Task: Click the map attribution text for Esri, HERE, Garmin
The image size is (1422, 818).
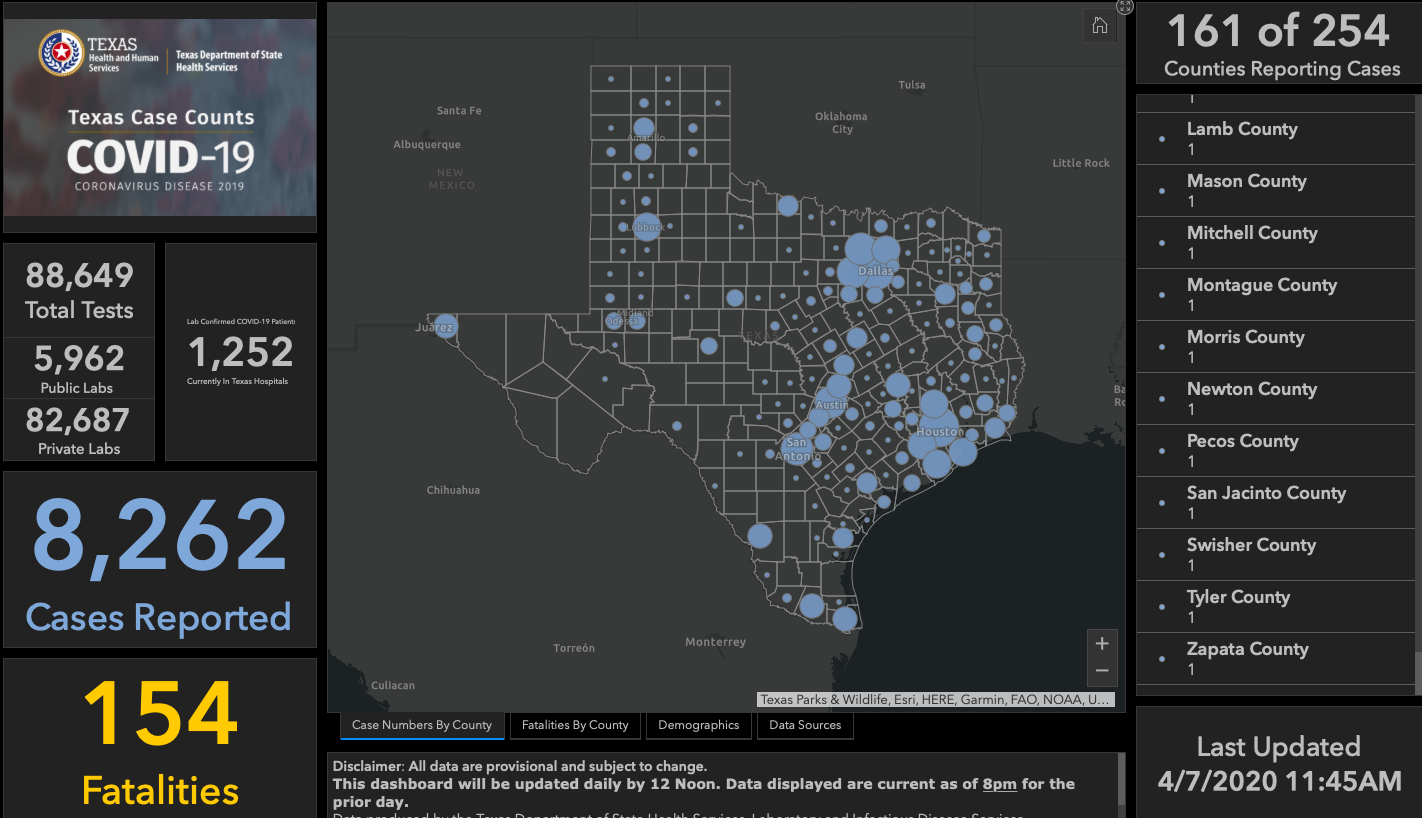Action: coord(934,700)
